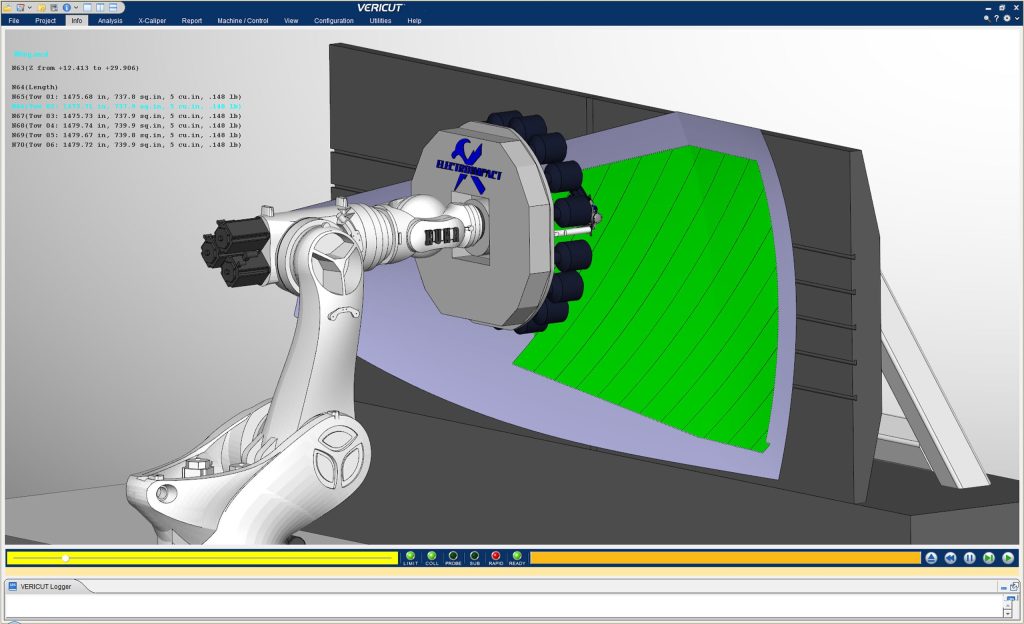Open the Analysis menu
1024x624 pixels.
(x=110, y=20)
